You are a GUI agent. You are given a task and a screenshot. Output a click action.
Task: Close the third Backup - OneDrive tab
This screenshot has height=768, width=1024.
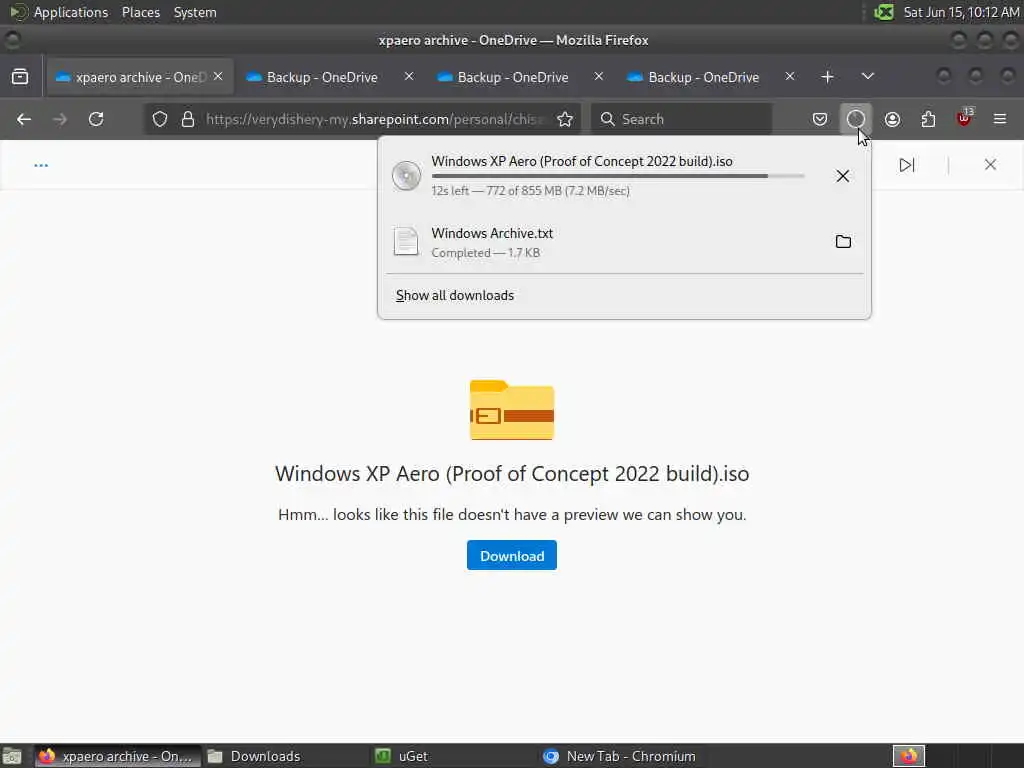(790, 76)
